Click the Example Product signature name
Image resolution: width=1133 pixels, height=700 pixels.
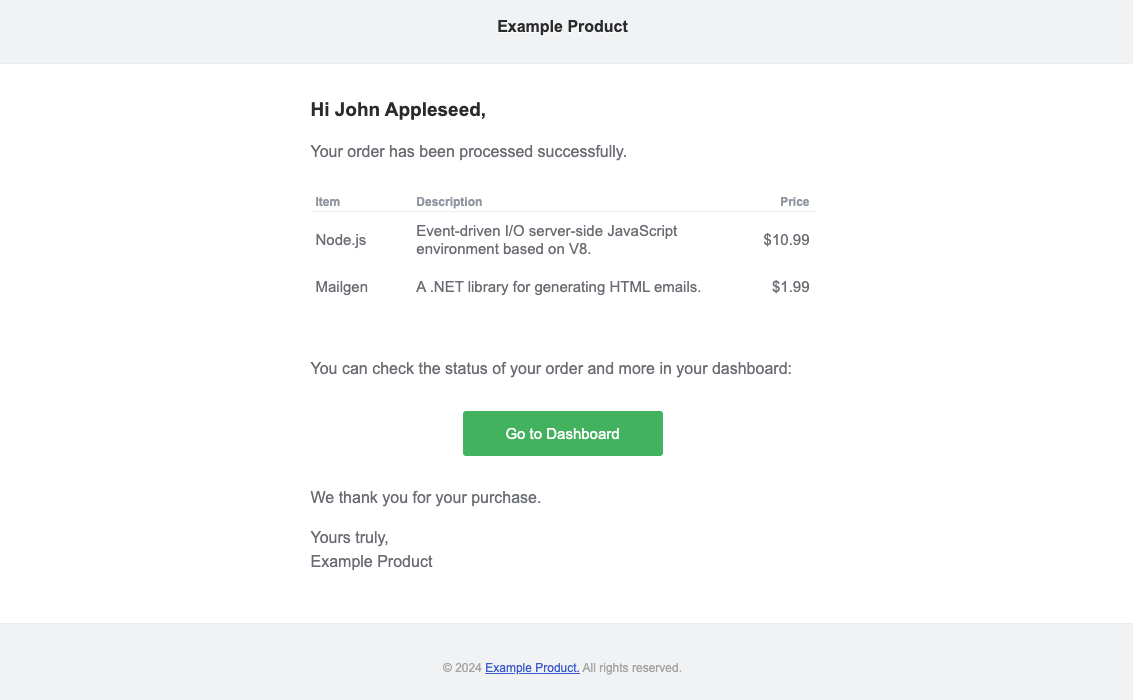pos(371,562)
